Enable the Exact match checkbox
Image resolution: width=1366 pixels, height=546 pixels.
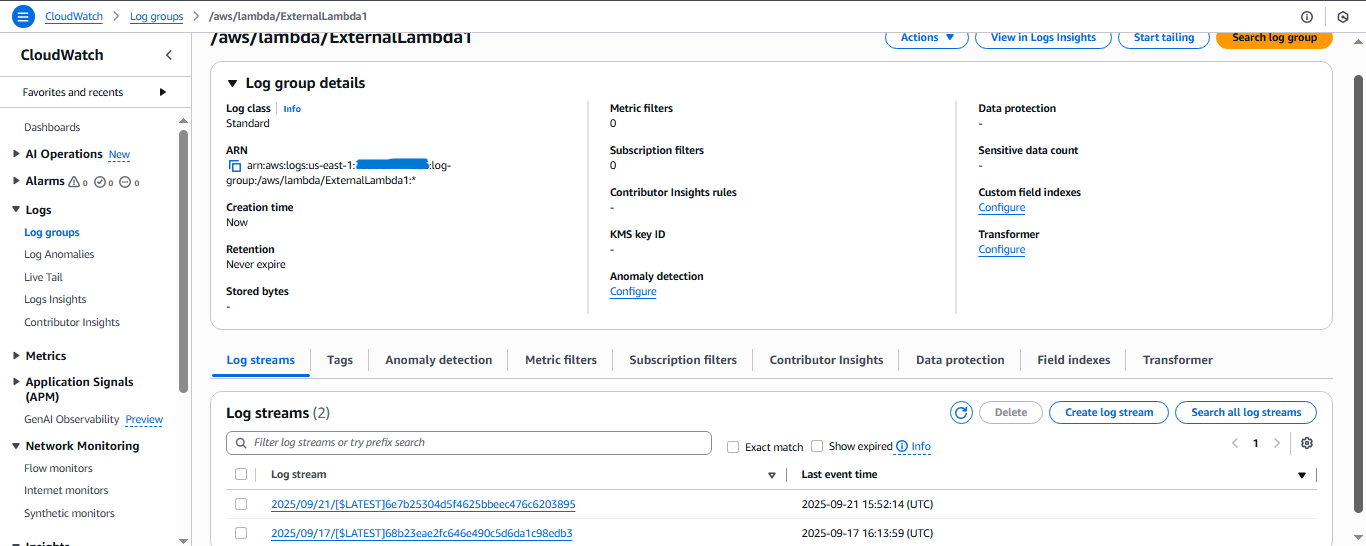pos(733,447)
